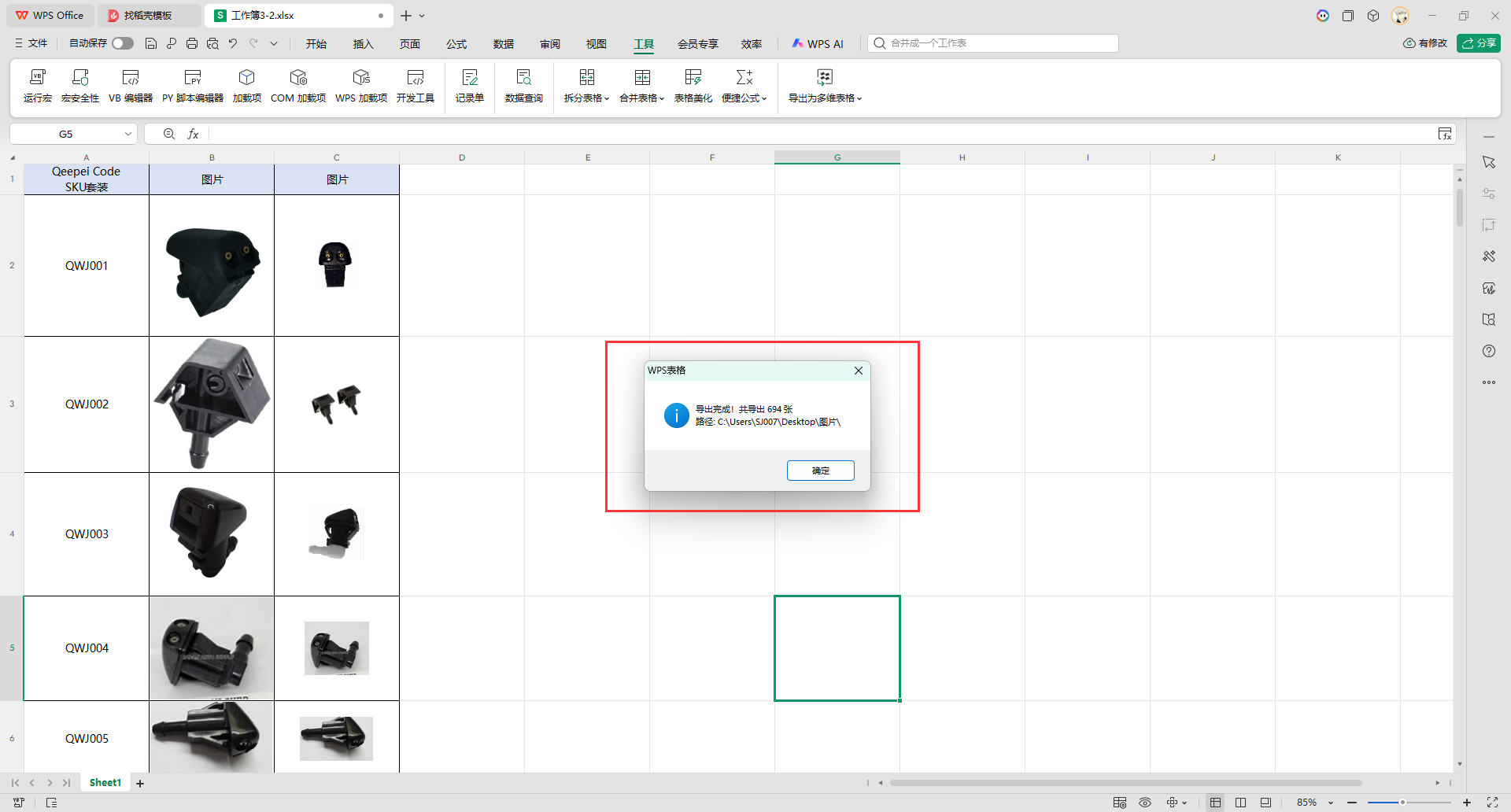Open the 数据查询 data query tool
Screen dimensions: 1511x812
523,85
